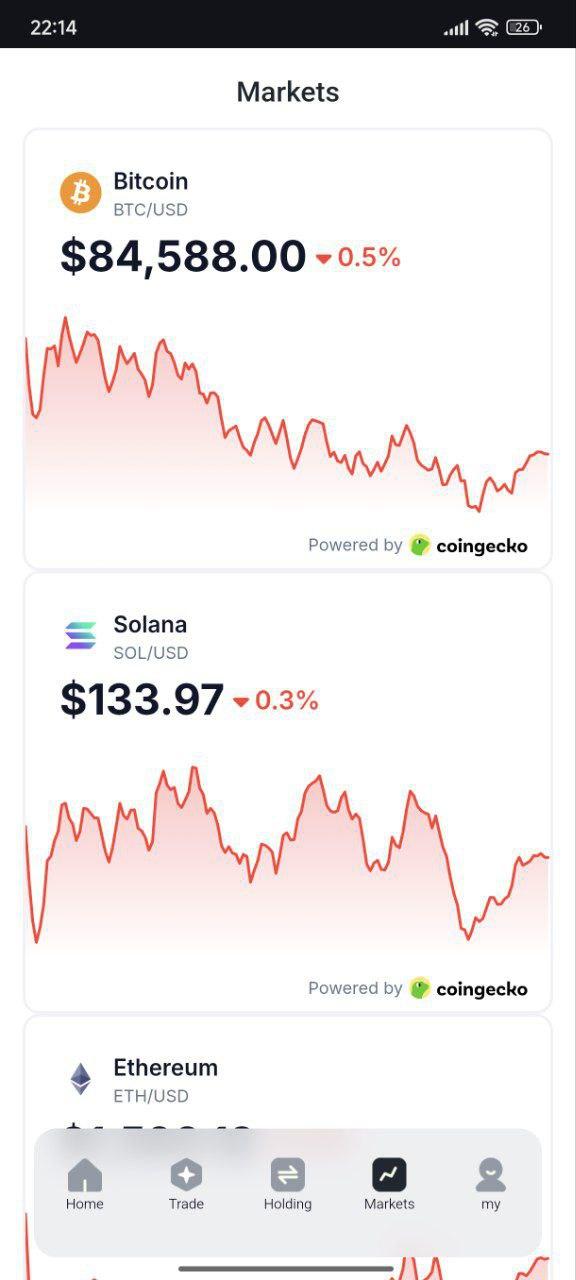This screenshot has height=1280, width=576.
Task: Tap the Ethereum diamond logo icon
Action: (x=81, y=1078)
